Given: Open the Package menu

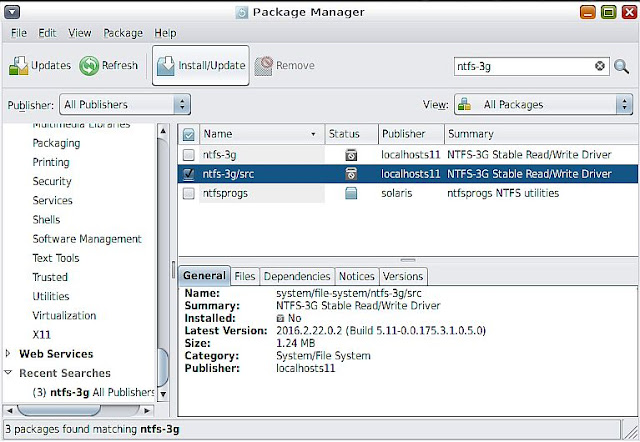Looking at the screenshot, I should [123, 33].
